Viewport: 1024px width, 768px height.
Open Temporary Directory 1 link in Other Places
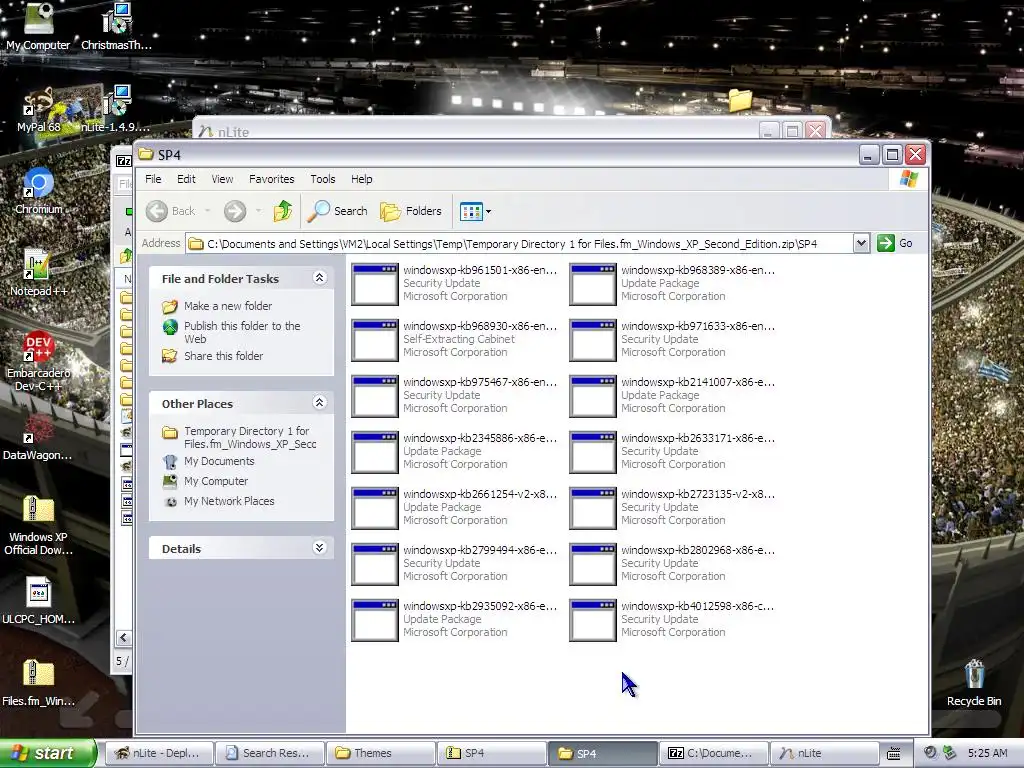(250, 438)
